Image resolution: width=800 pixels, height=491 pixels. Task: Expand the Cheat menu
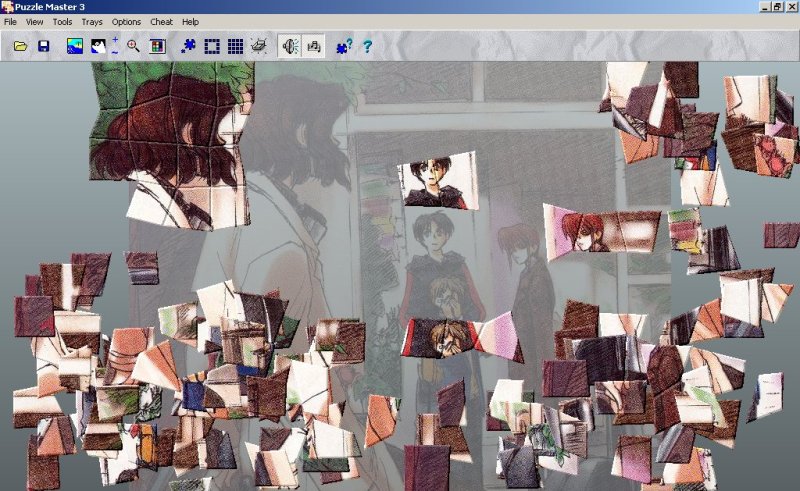(161, 21)
